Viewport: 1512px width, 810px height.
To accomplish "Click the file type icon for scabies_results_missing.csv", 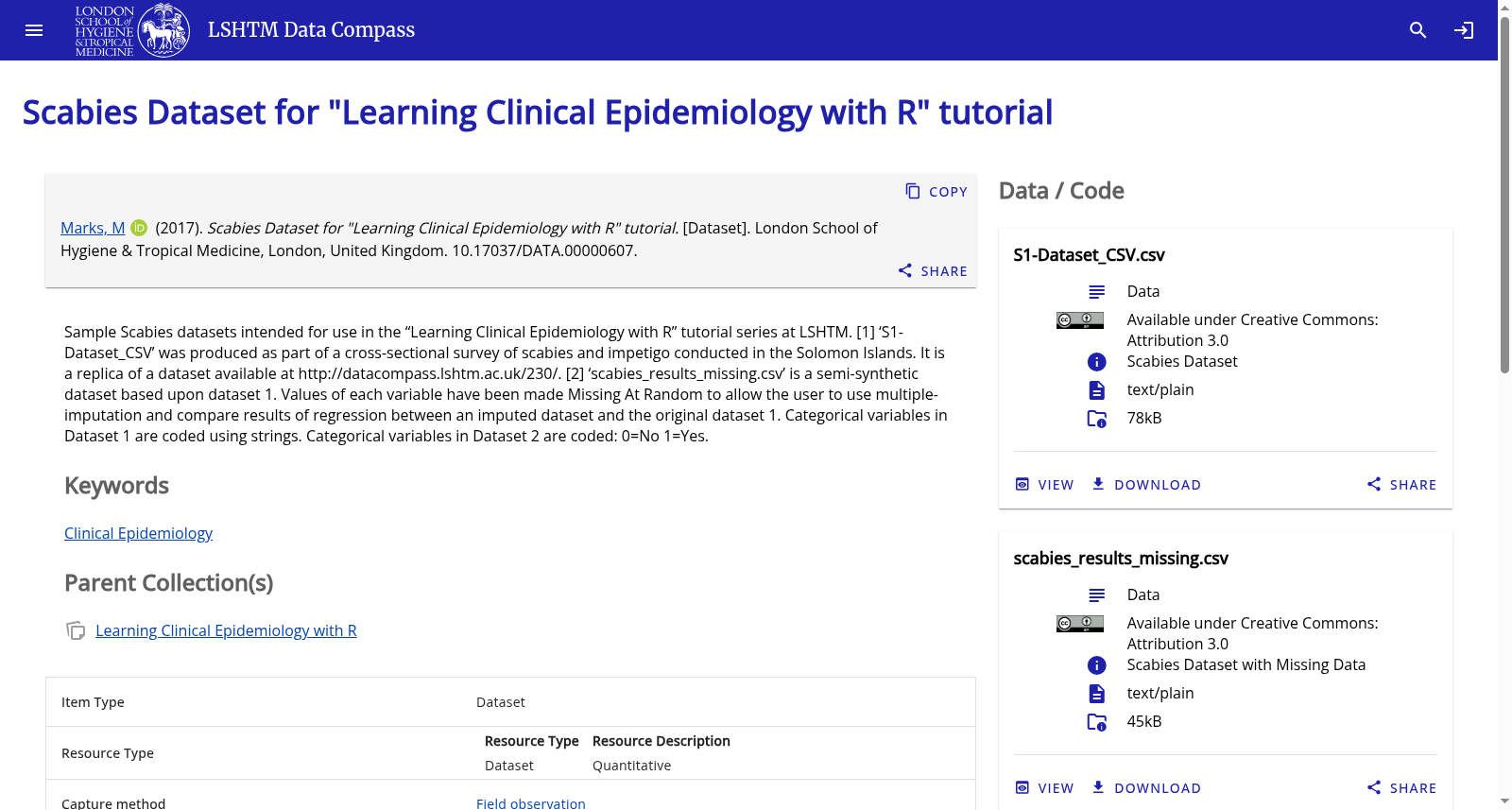I will coord(1096,694).
